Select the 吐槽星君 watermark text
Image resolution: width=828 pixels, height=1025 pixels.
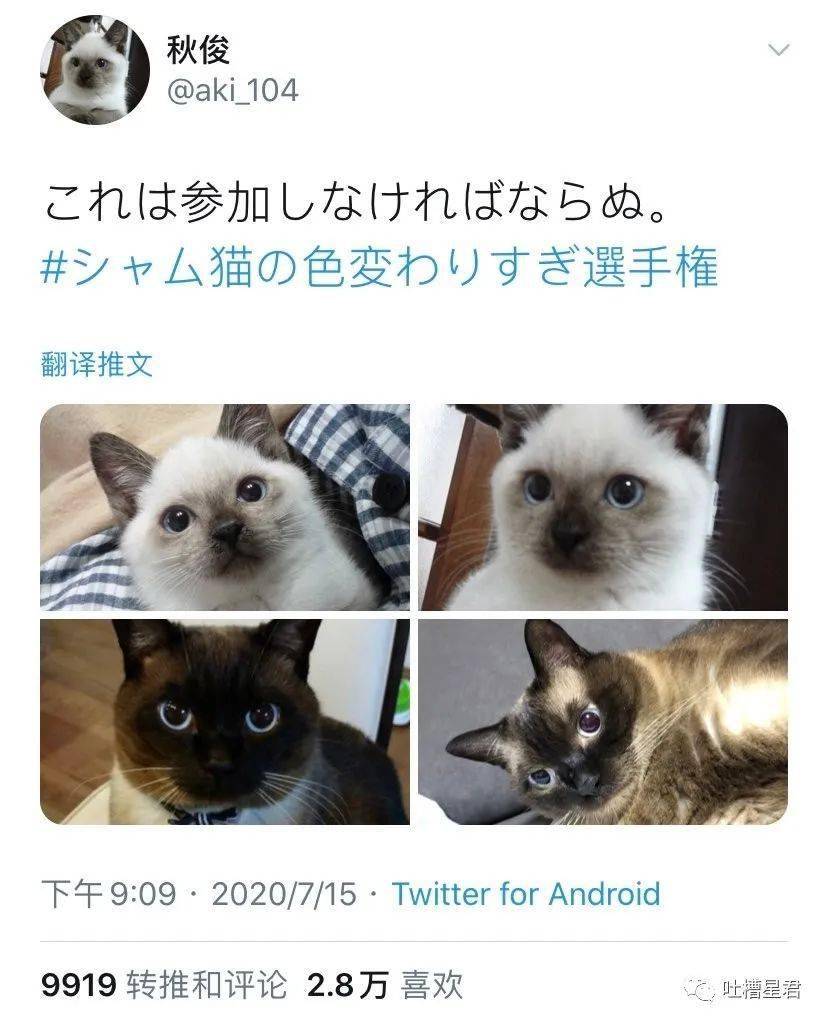click(x=761, y=990)
